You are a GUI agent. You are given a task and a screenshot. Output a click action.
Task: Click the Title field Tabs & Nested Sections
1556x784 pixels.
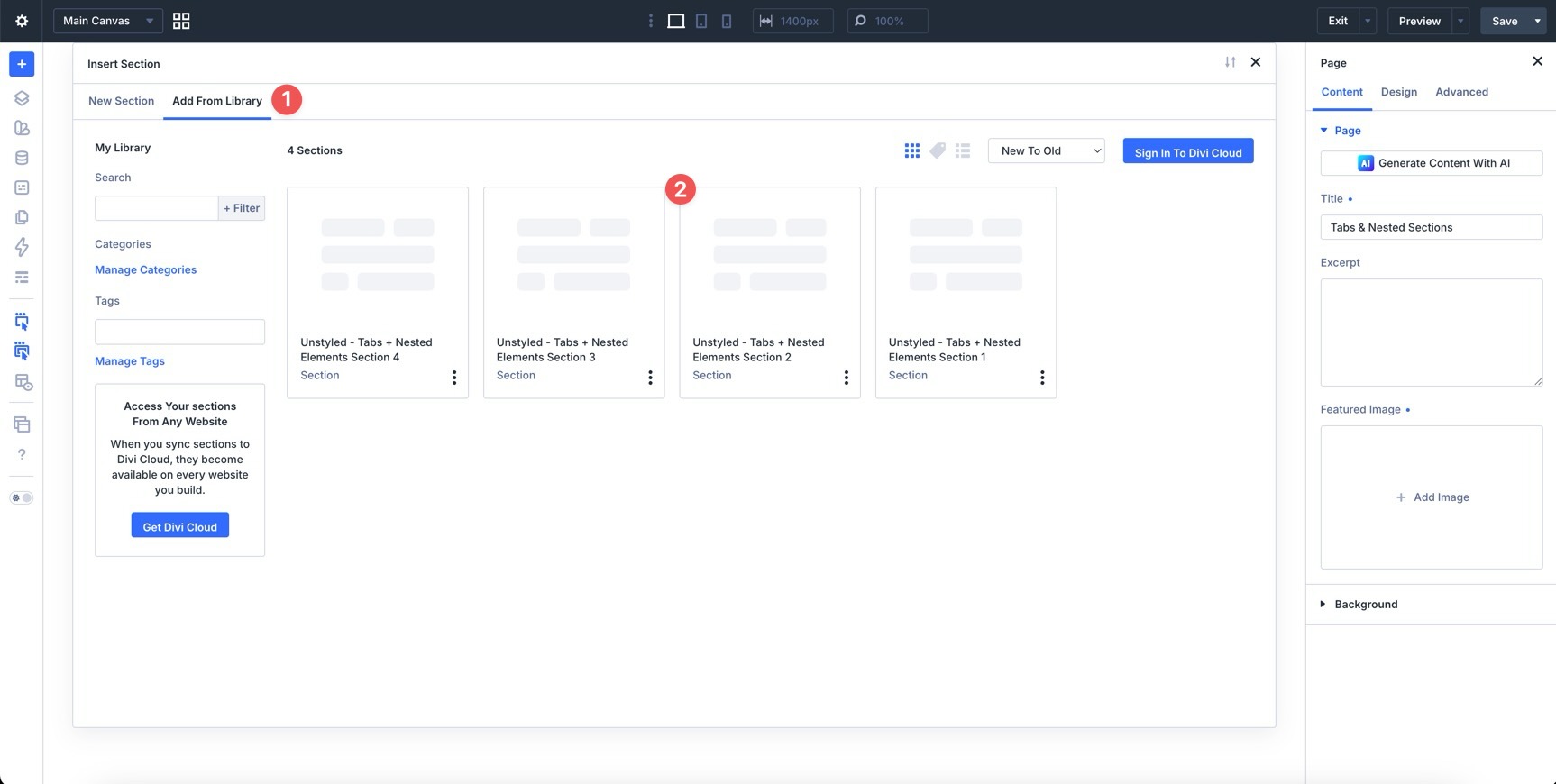pyautogui.click(x=1432, y=227)
